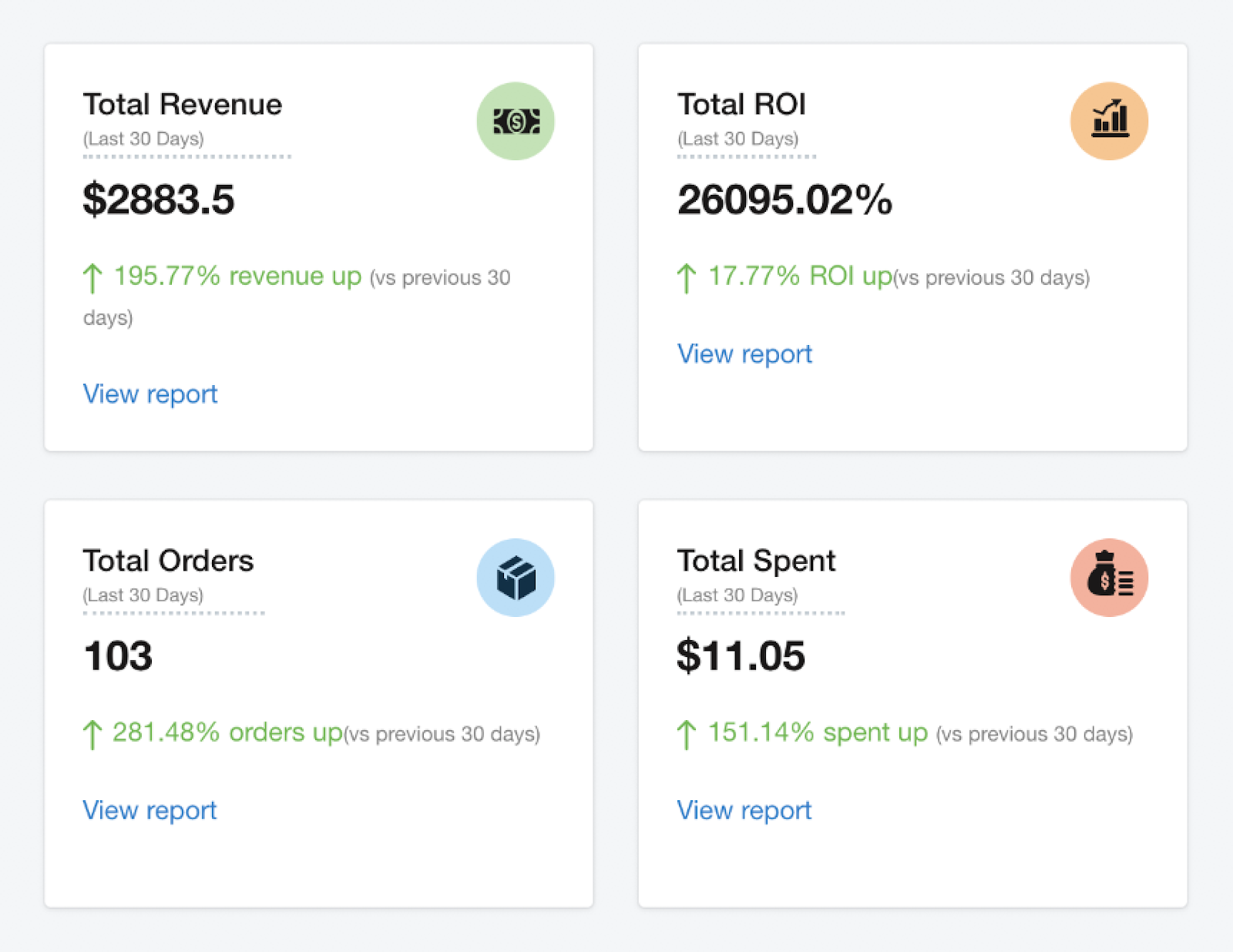Click the red money bag Spent icon
1233x952 pixels.
pos(1109,578)
